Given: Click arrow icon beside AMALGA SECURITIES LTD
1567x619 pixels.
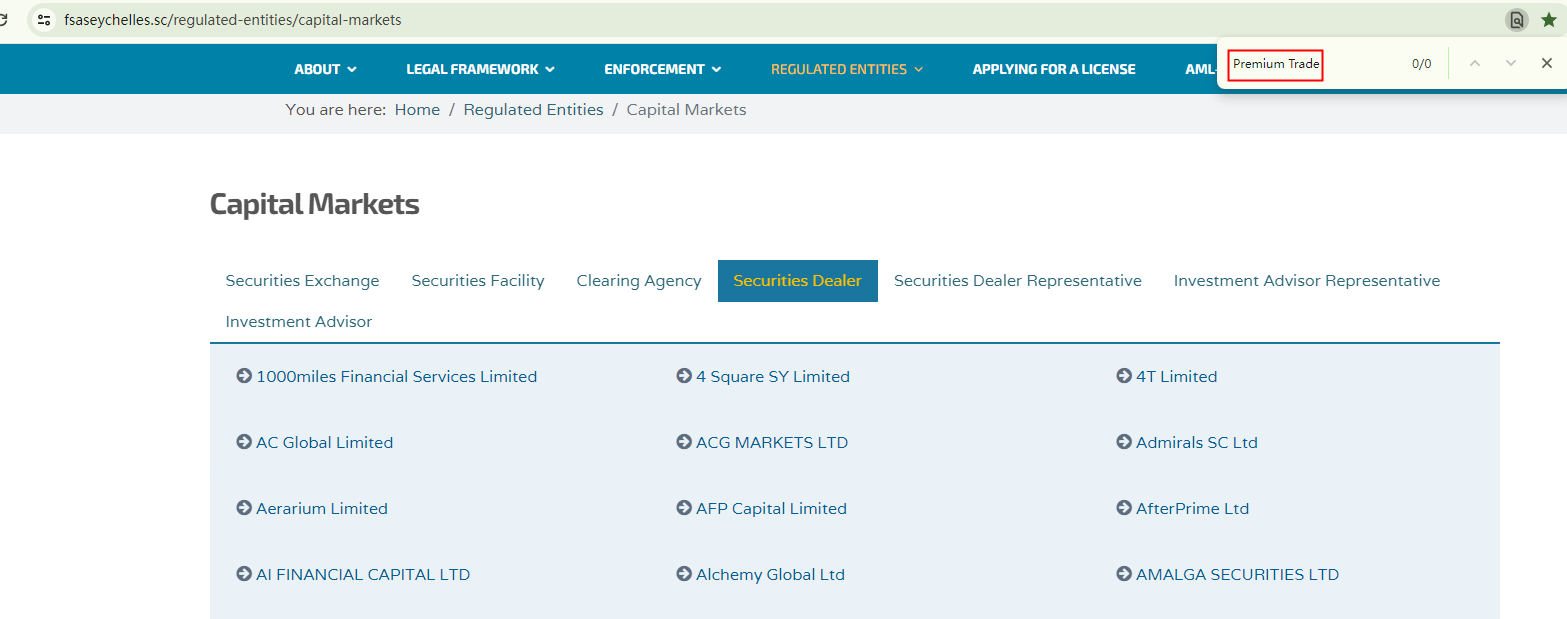Looking at the screenshot, I should point(1124,574).
